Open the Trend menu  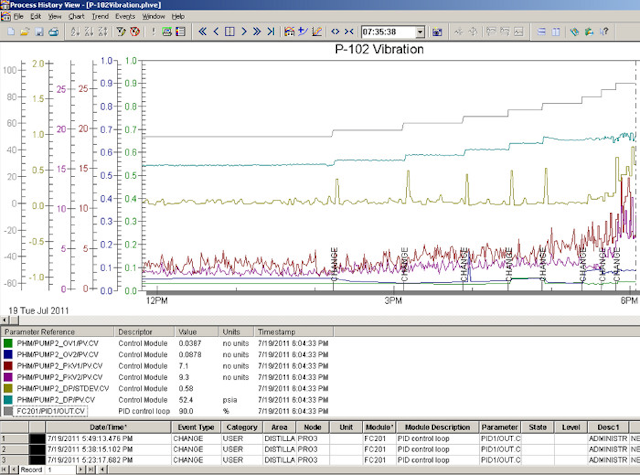pyautogui.click(x=100, y=17)
